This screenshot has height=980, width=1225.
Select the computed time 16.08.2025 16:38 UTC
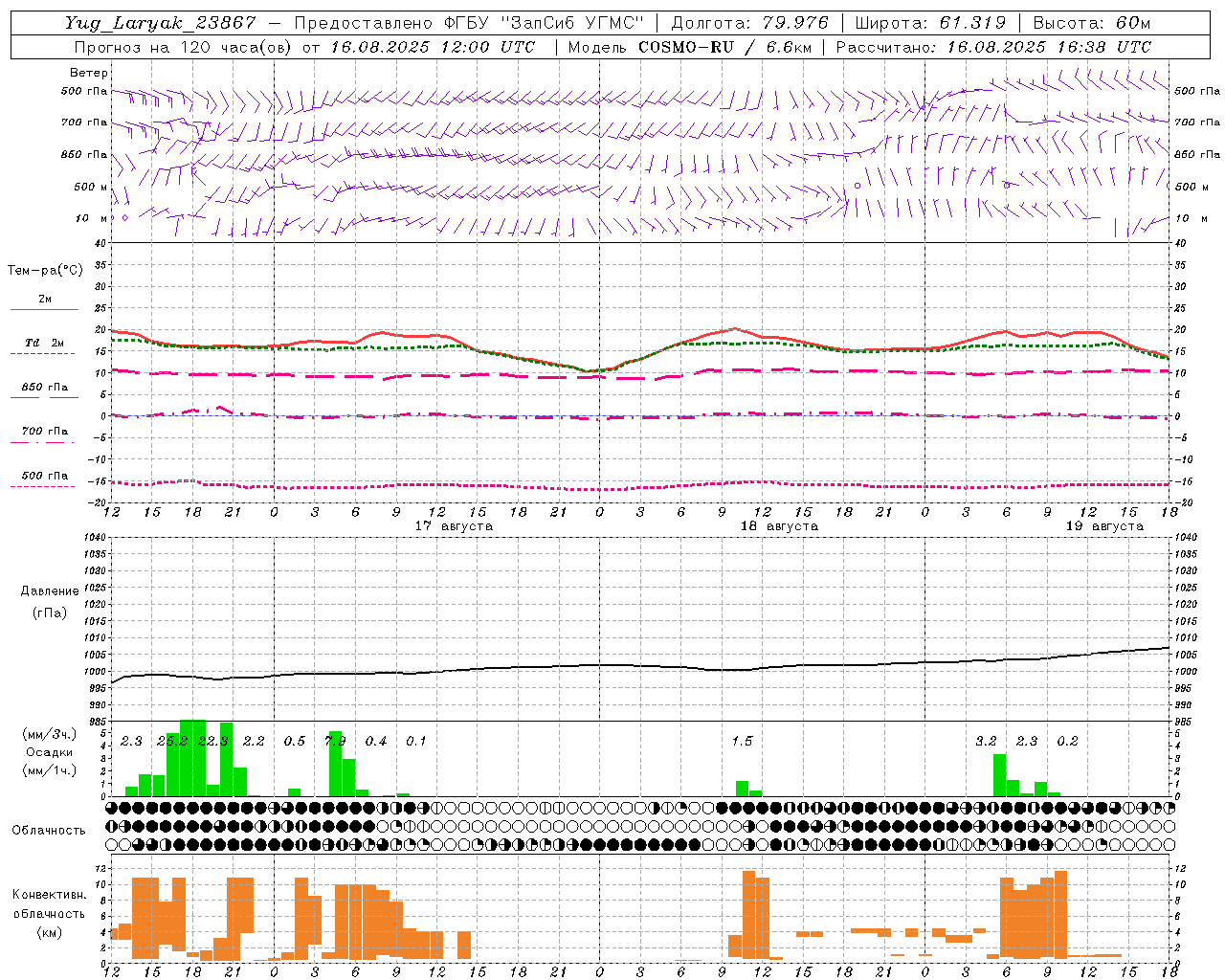tap(1049, 47)
